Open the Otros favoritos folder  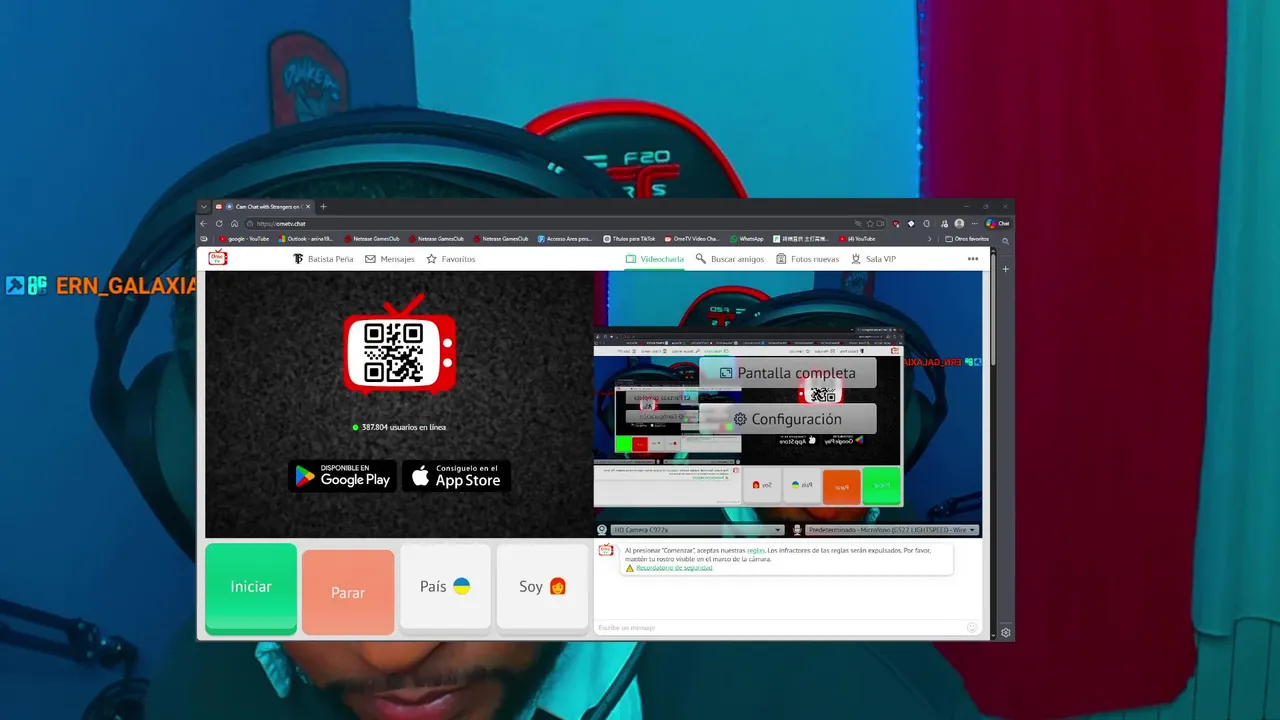pos(966,239)
